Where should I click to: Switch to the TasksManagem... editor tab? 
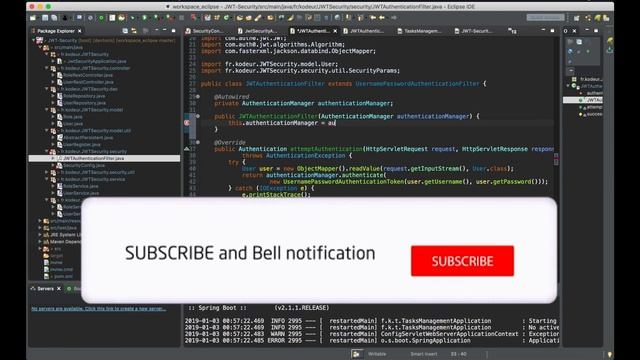[x=419, y=31]
